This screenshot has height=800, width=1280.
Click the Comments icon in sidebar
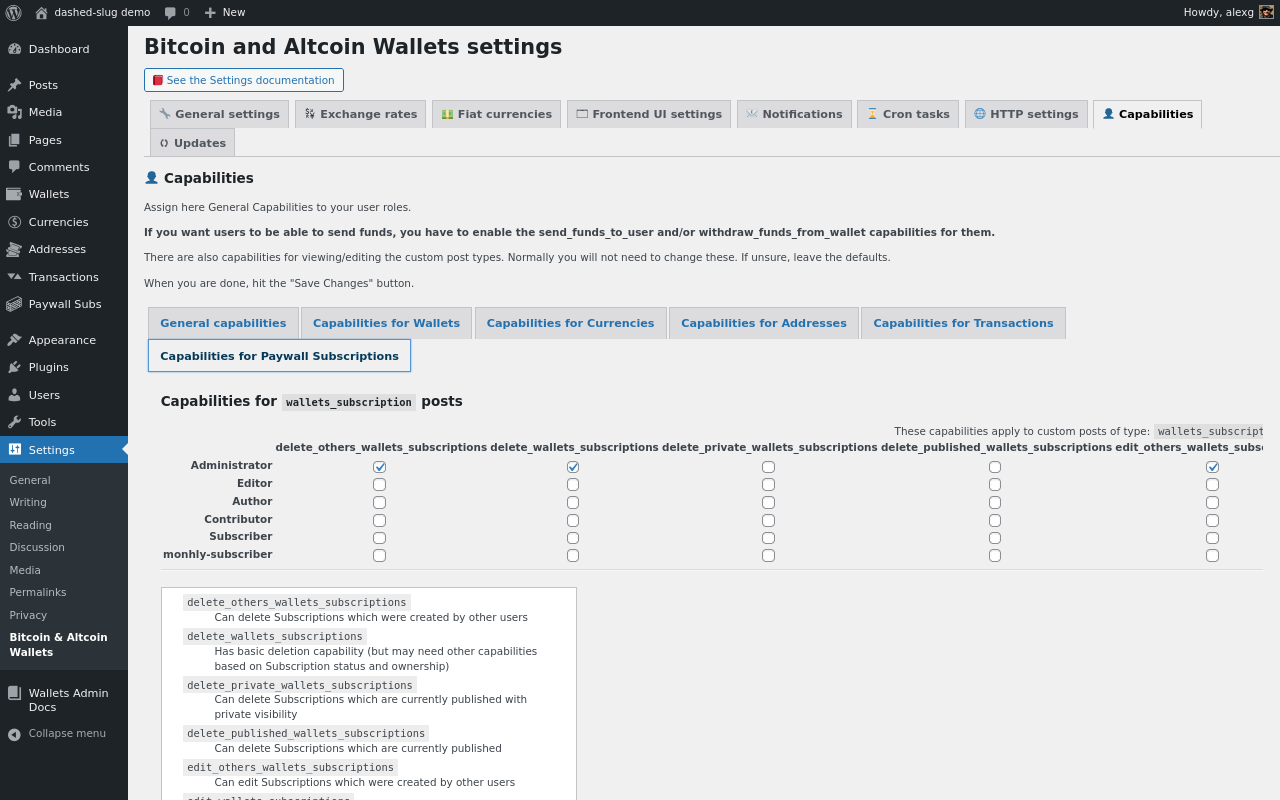(14, 167)
